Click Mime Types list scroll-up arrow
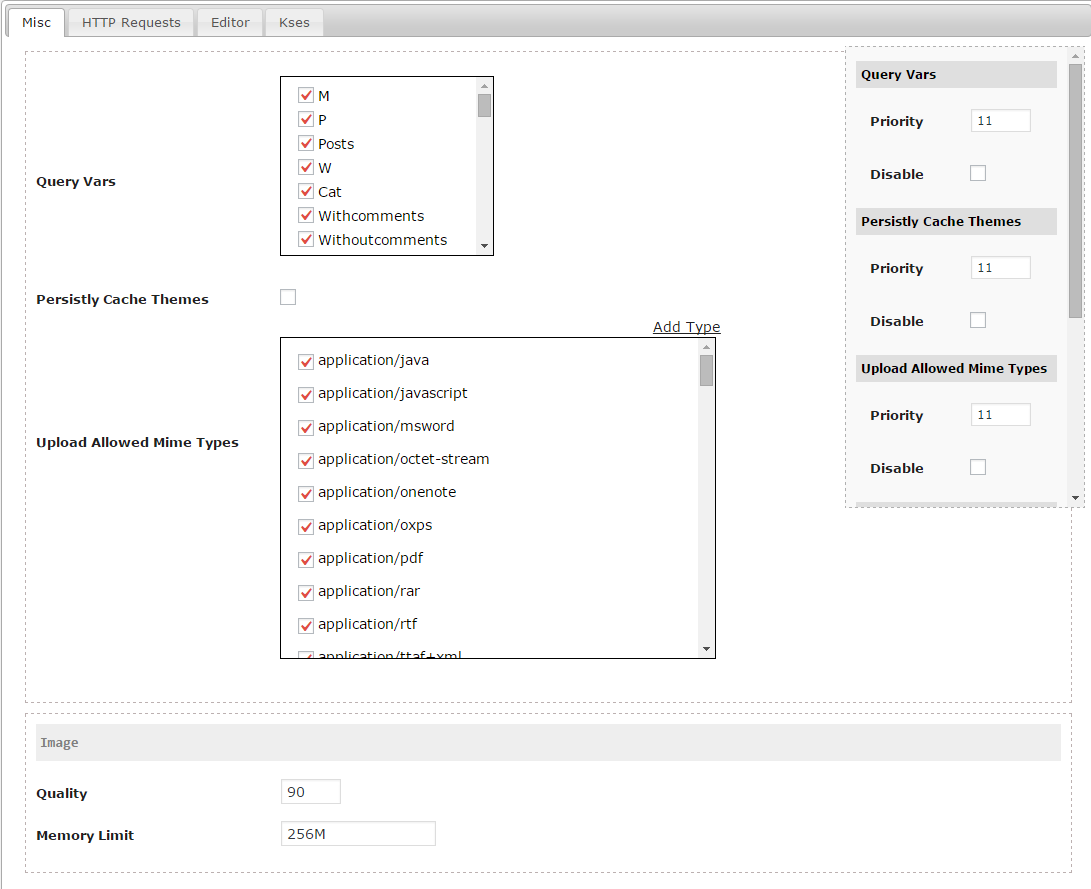 click(706, 347)
